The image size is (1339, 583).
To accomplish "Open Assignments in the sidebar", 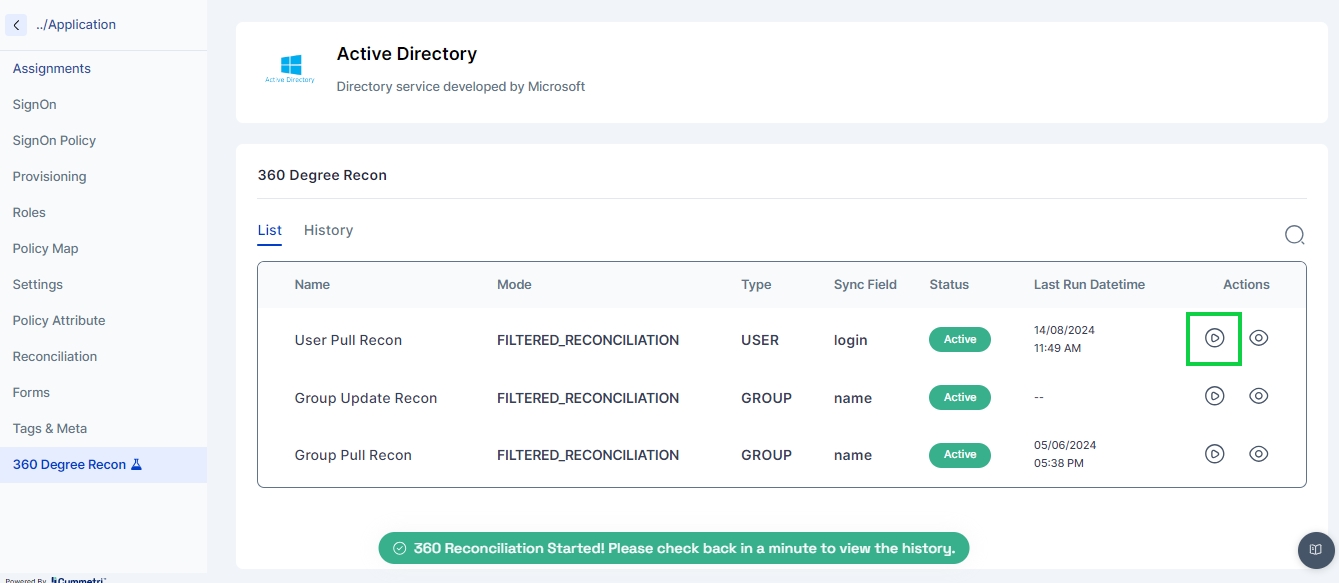I will point(52,69).
